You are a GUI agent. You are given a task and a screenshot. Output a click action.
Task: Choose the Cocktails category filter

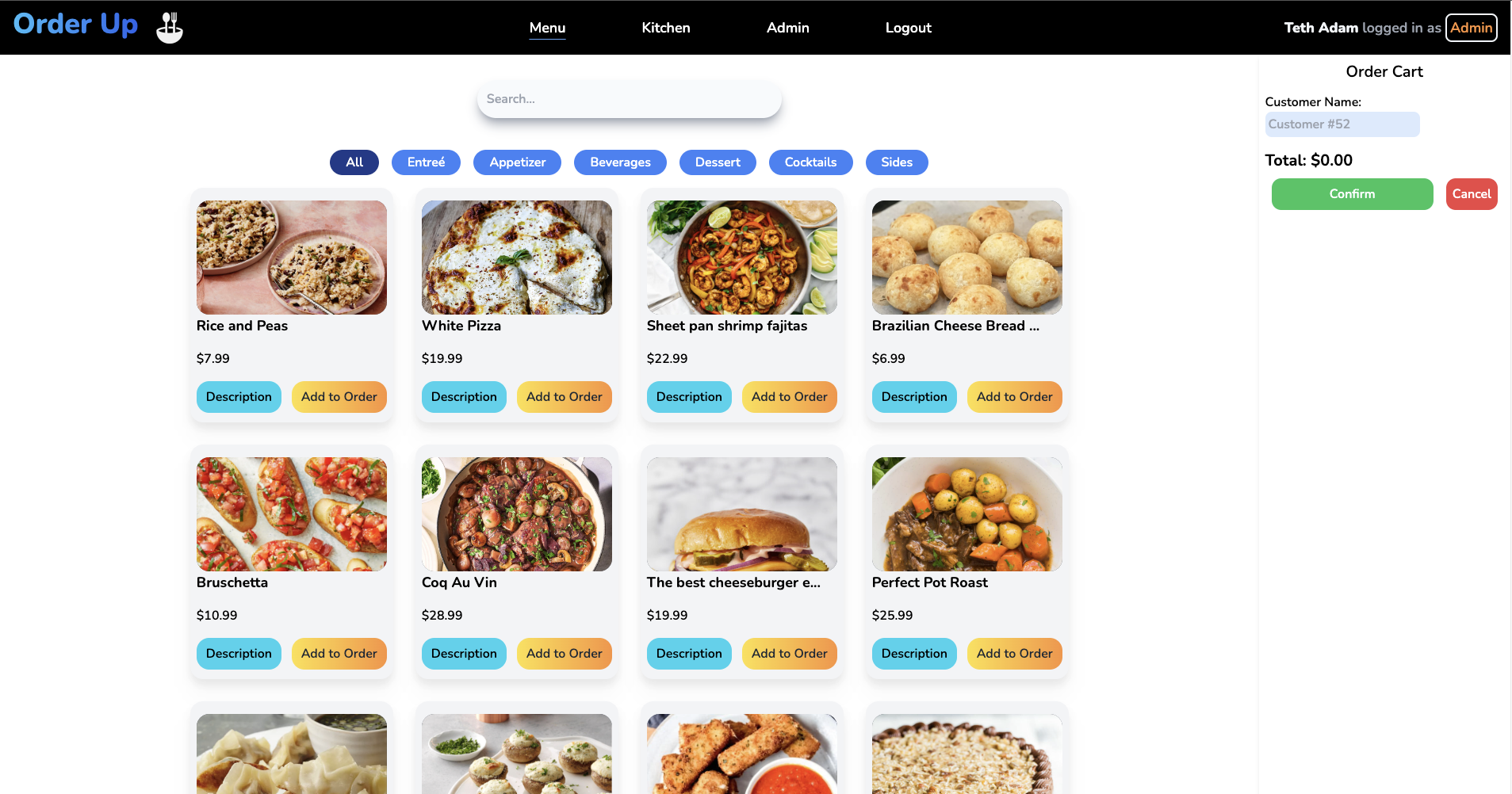tap(810, 162)
